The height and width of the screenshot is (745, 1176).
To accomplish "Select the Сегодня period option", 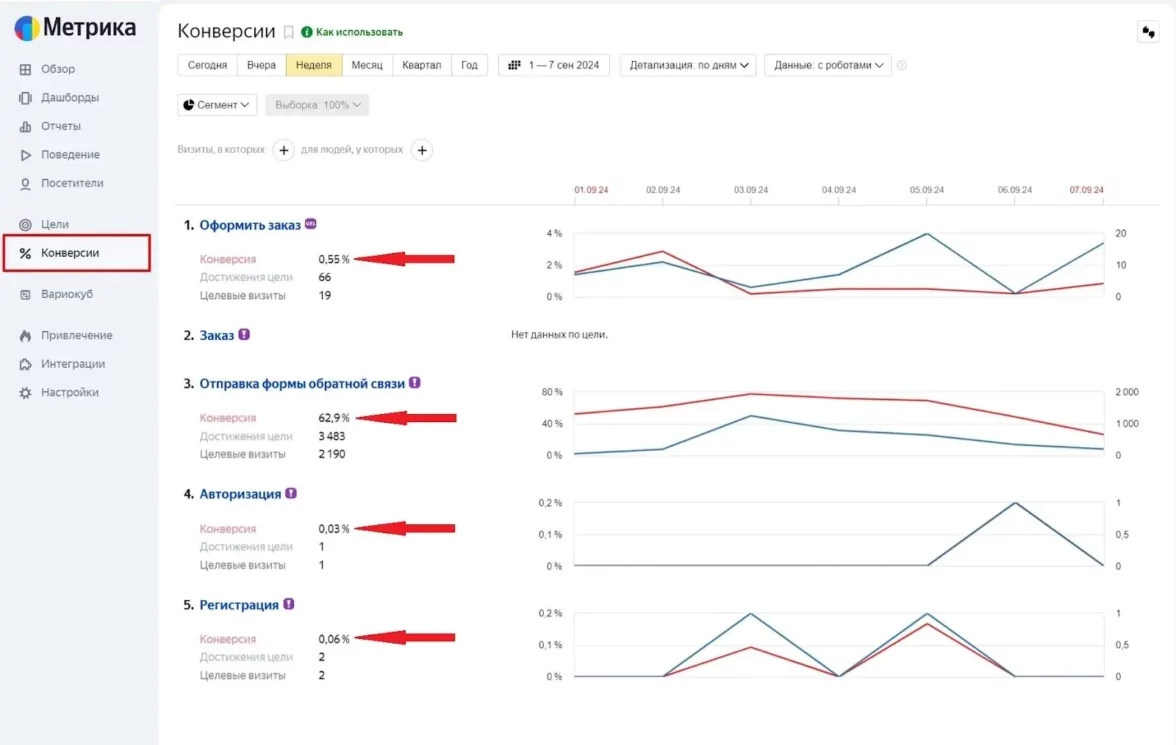I will pyautogui.click(x=208, y=65).
